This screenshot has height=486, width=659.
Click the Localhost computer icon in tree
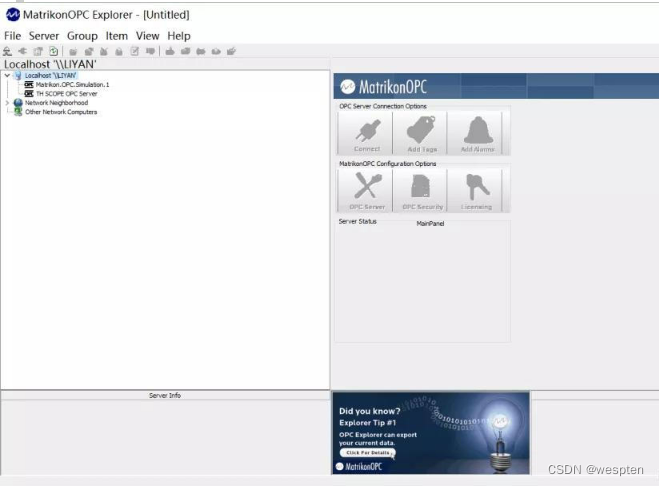18,76
